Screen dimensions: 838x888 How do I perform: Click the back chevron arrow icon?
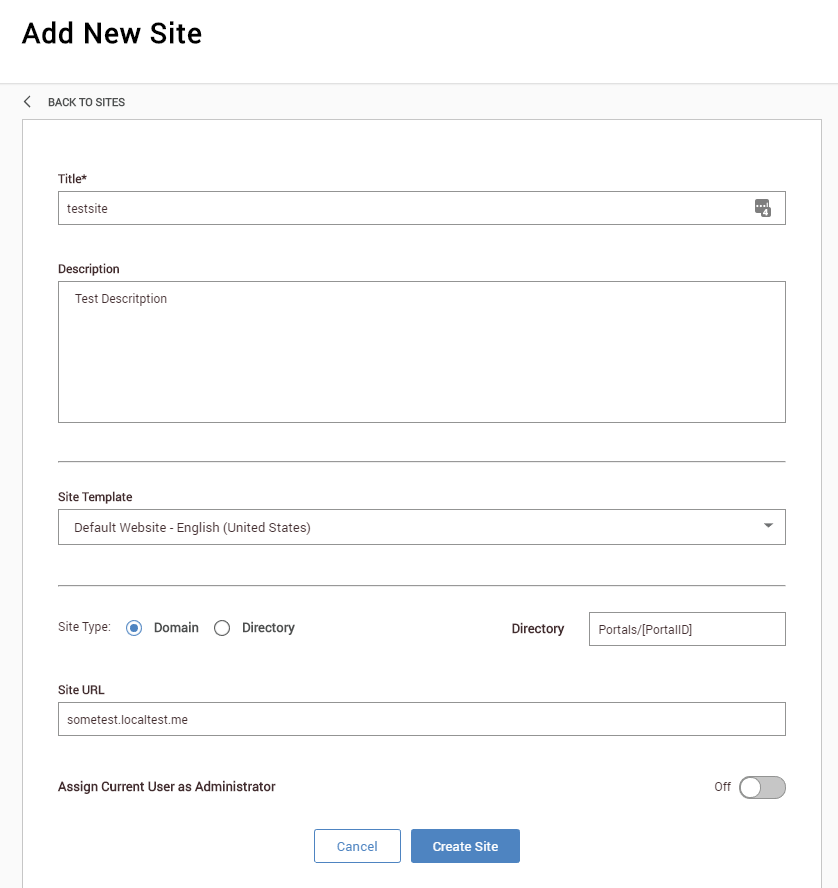[26, 101]
